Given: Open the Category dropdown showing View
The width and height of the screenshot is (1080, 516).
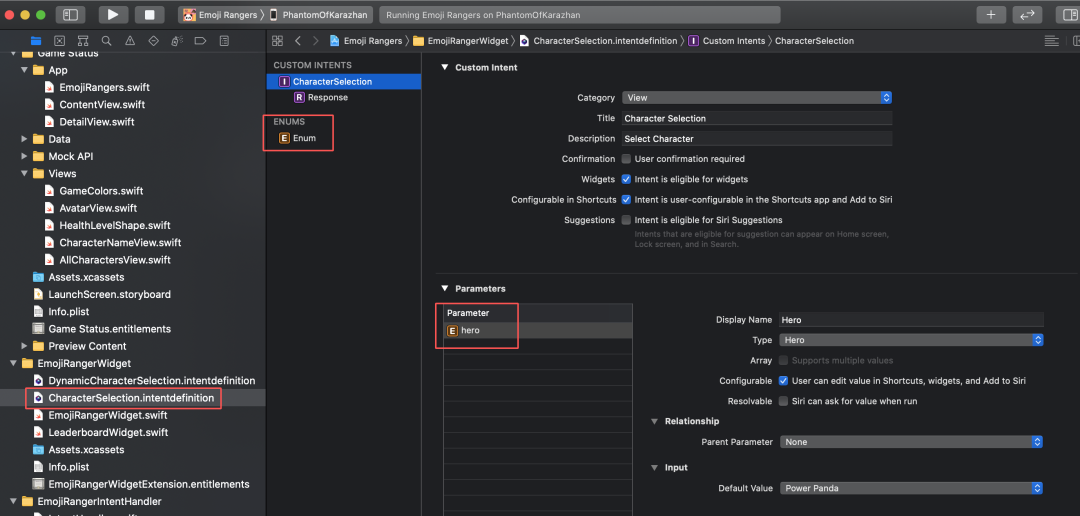Looking at the screenshot, I should pyautogui.click(x=756, y=98).
